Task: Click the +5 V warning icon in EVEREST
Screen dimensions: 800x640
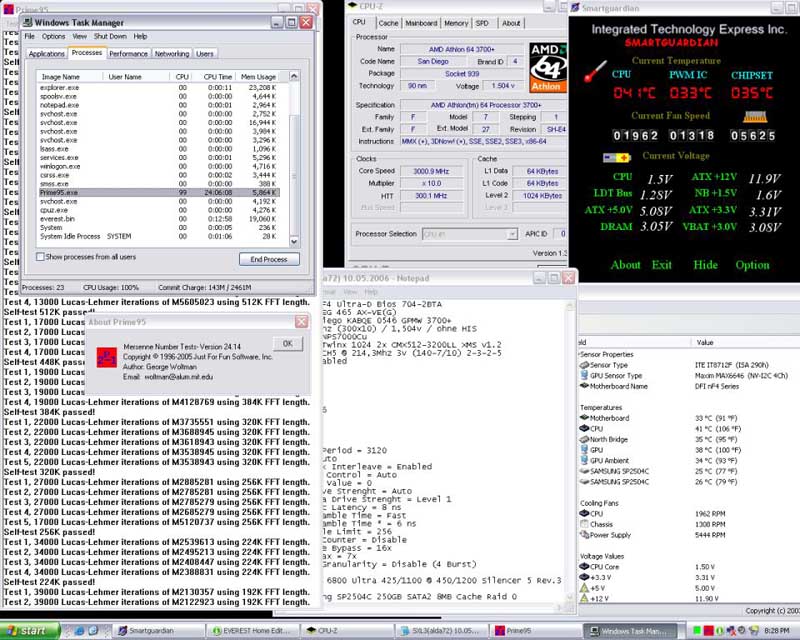Action: point(584,587)
